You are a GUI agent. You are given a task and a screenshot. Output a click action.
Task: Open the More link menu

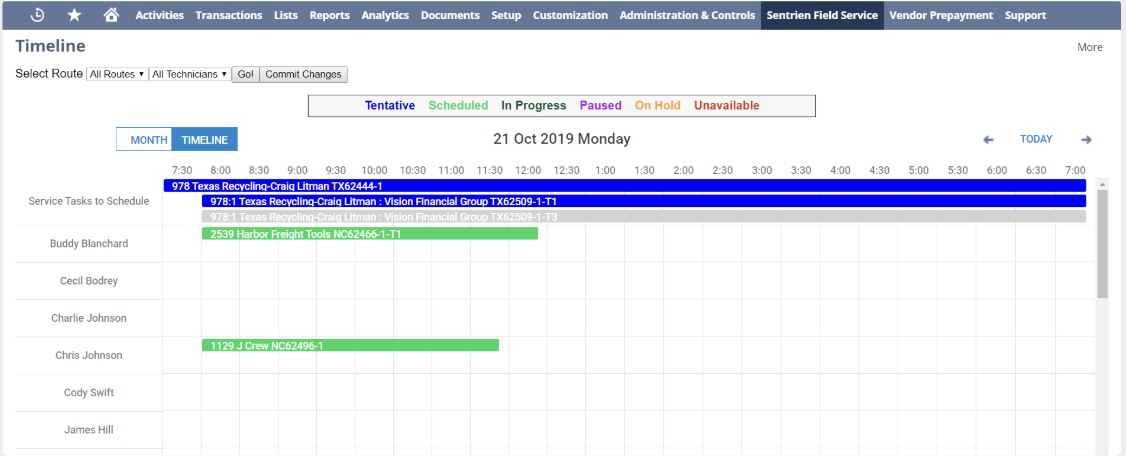coord(1089,47)
